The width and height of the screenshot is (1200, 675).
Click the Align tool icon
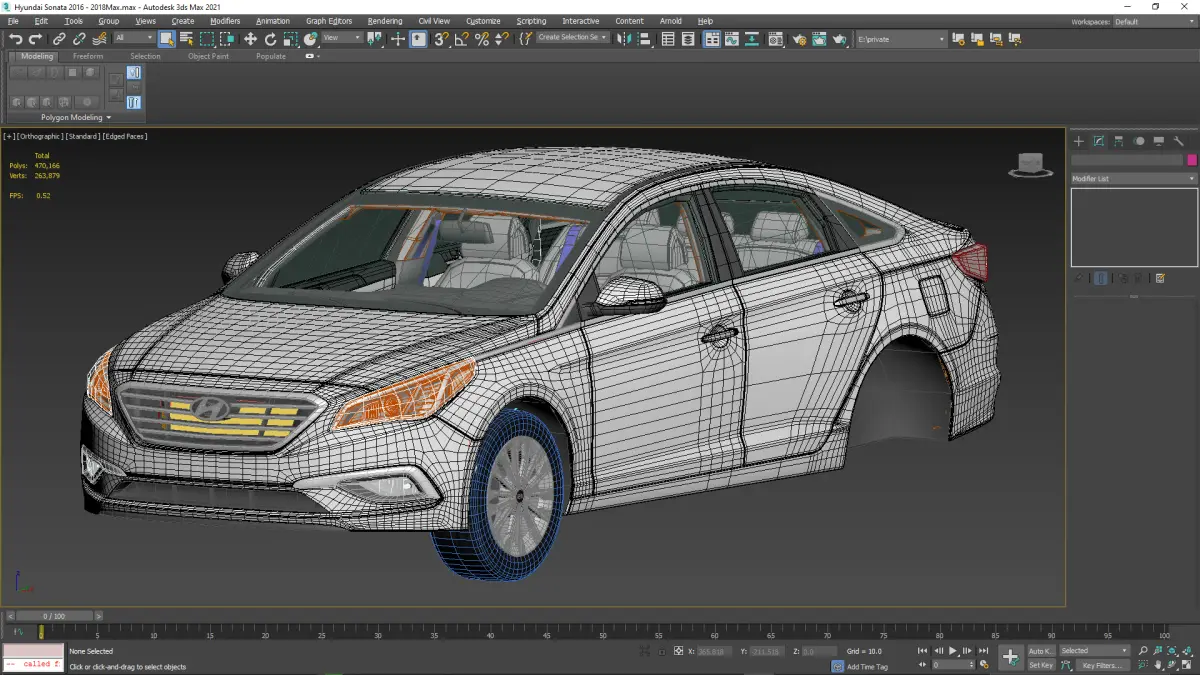click(x=644, y=39)
